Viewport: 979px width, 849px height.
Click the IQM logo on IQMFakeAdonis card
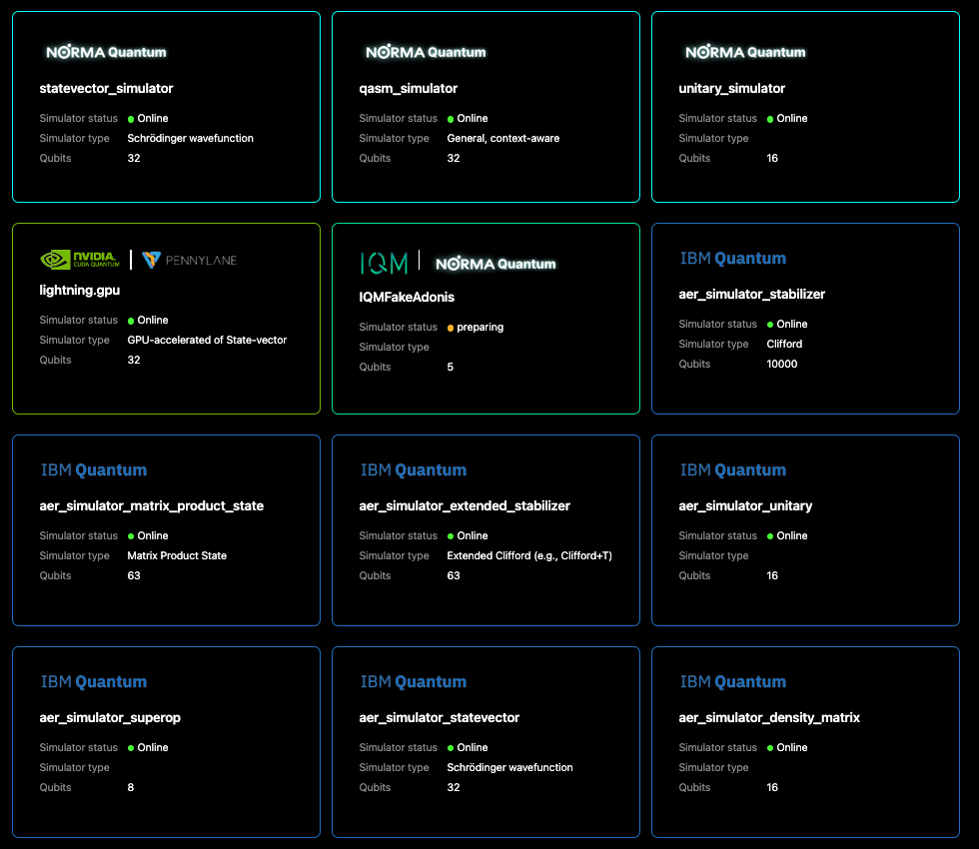point(384,263)
